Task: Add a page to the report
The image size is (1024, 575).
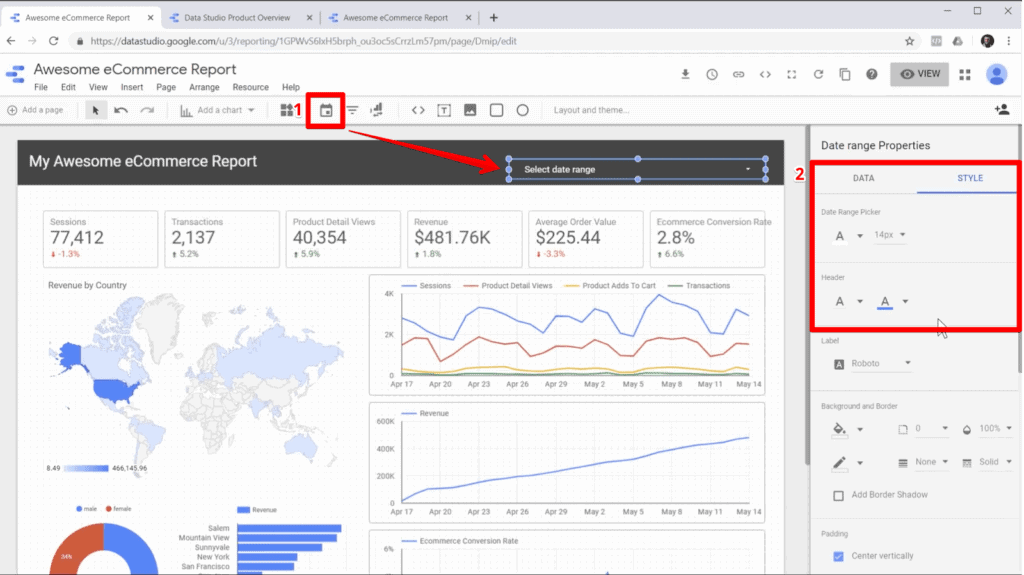Action: [x=35, y=110]
